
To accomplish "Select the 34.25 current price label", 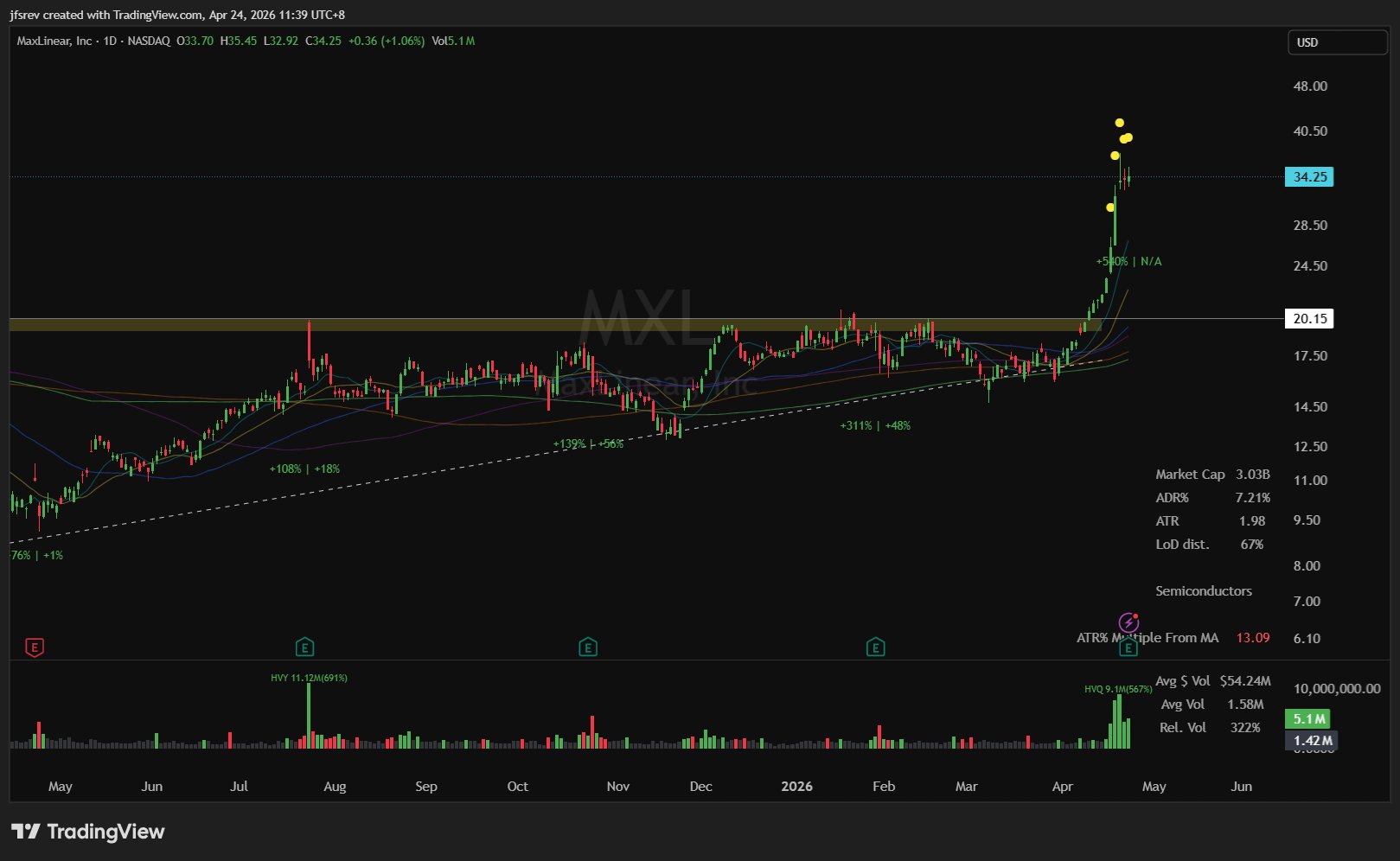I will (1309, 177).
